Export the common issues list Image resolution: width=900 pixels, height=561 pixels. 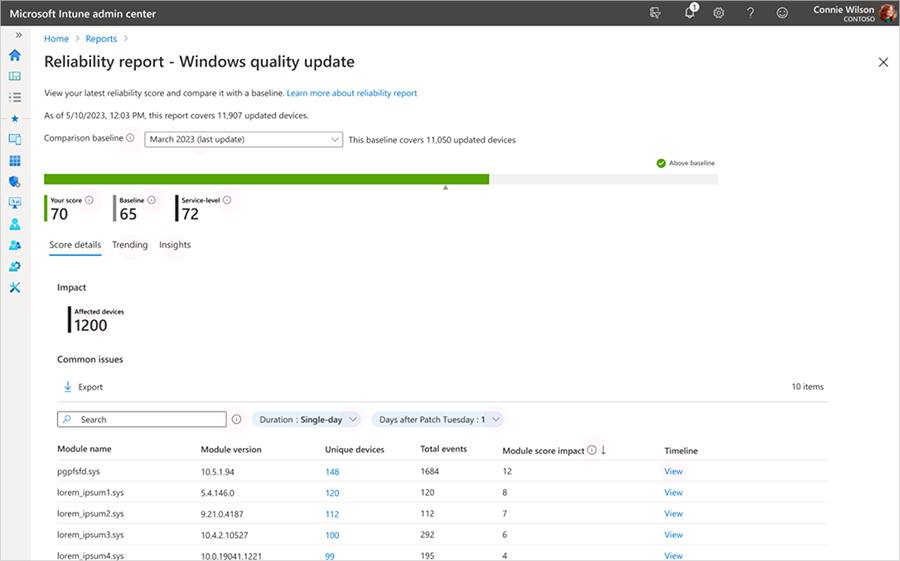[83, 387]
